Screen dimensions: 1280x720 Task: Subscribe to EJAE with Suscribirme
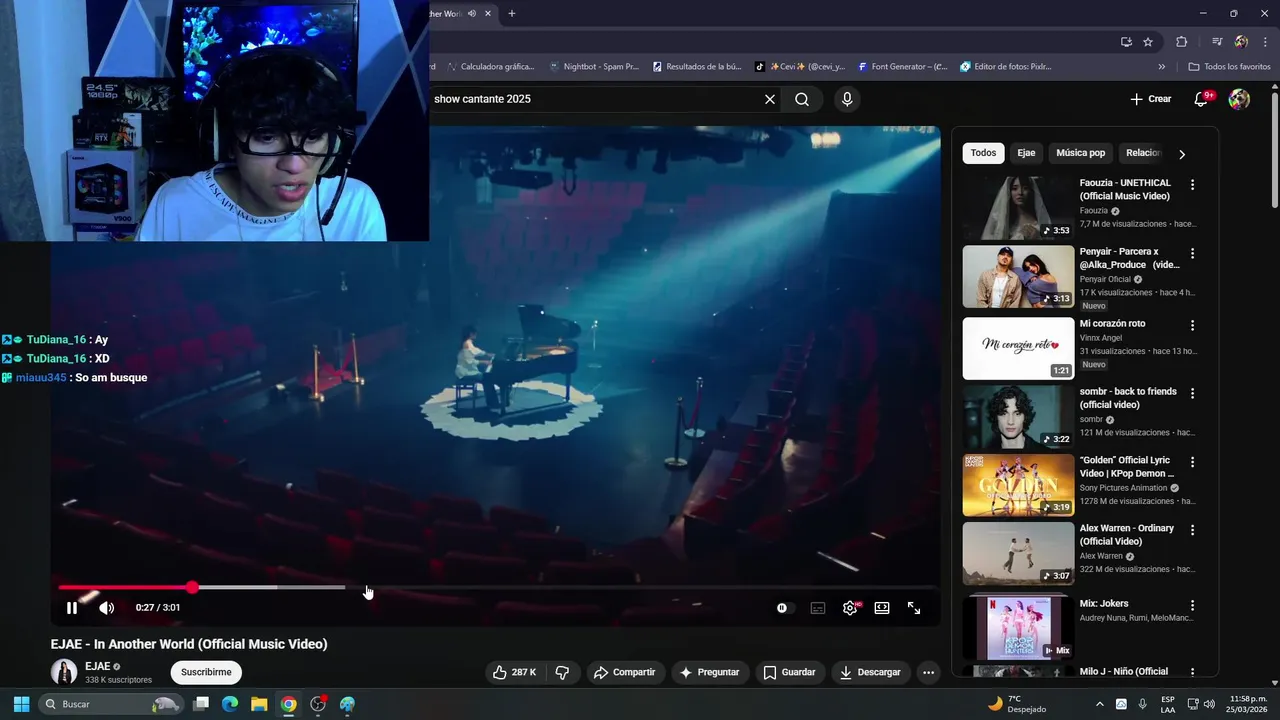[x=206, y=672]
